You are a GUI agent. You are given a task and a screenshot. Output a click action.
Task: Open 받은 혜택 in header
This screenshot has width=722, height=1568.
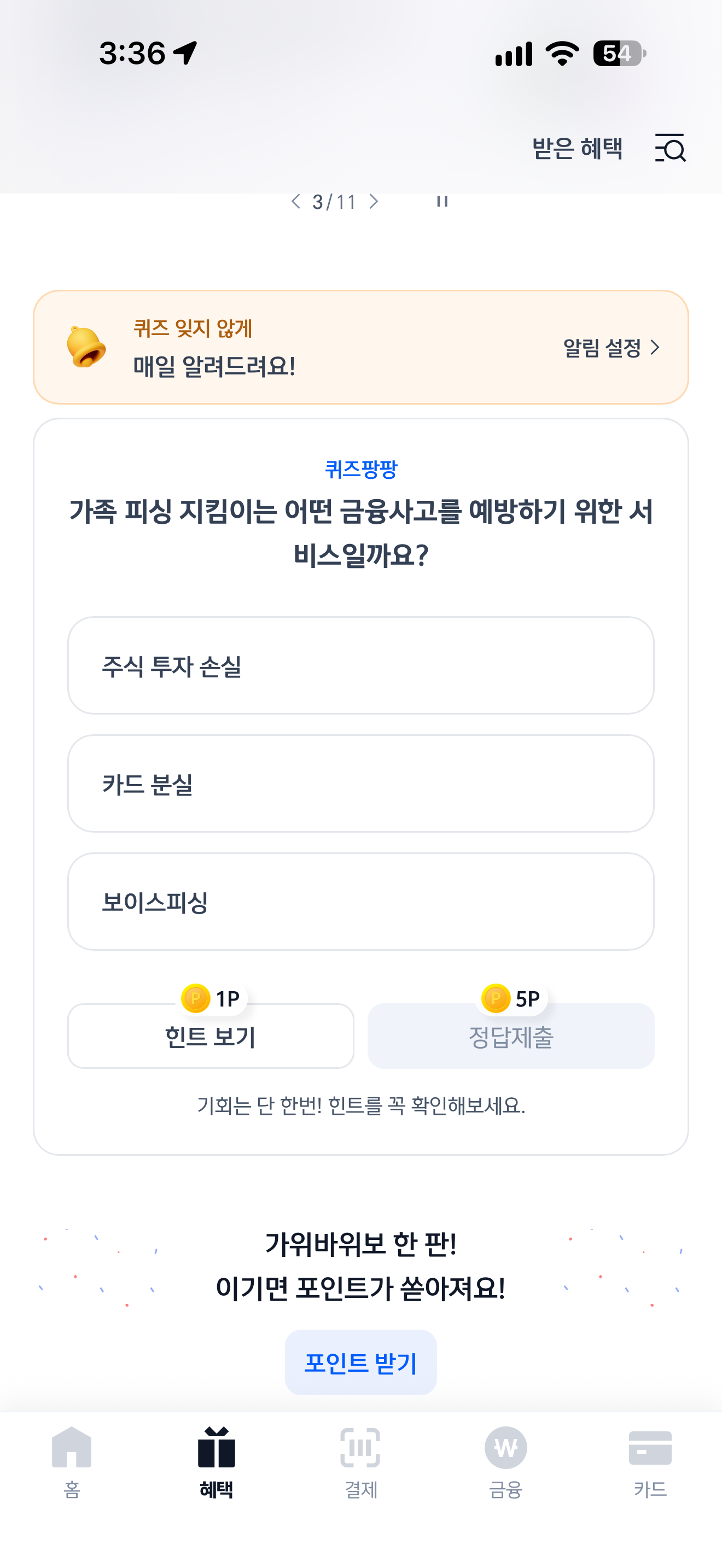pos(577,149)
